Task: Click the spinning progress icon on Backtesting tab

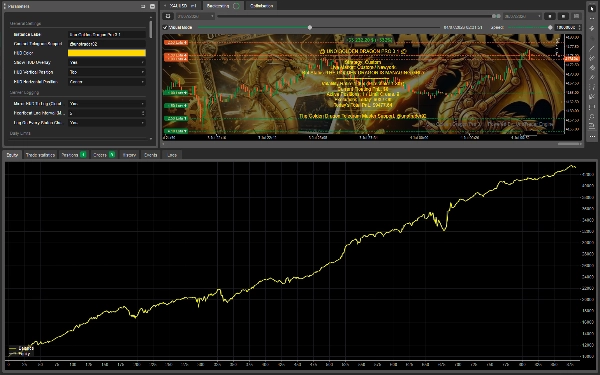Action: (x=236, y=6)
